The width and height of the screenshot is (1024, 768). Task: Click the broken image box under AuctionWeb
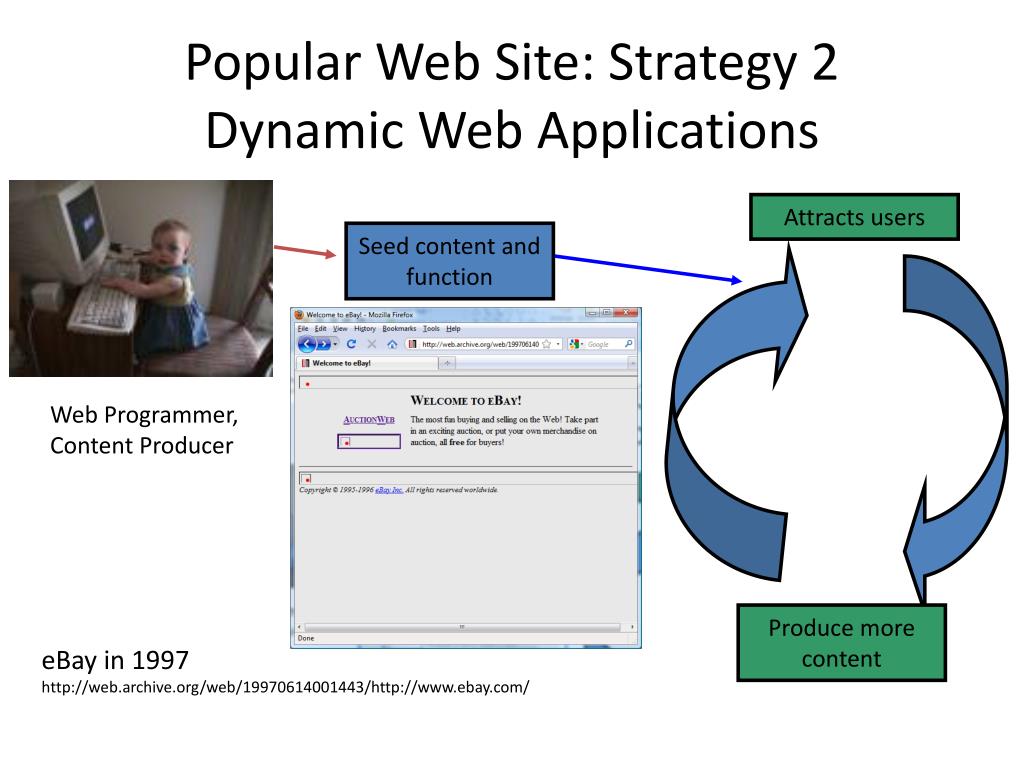369,441
